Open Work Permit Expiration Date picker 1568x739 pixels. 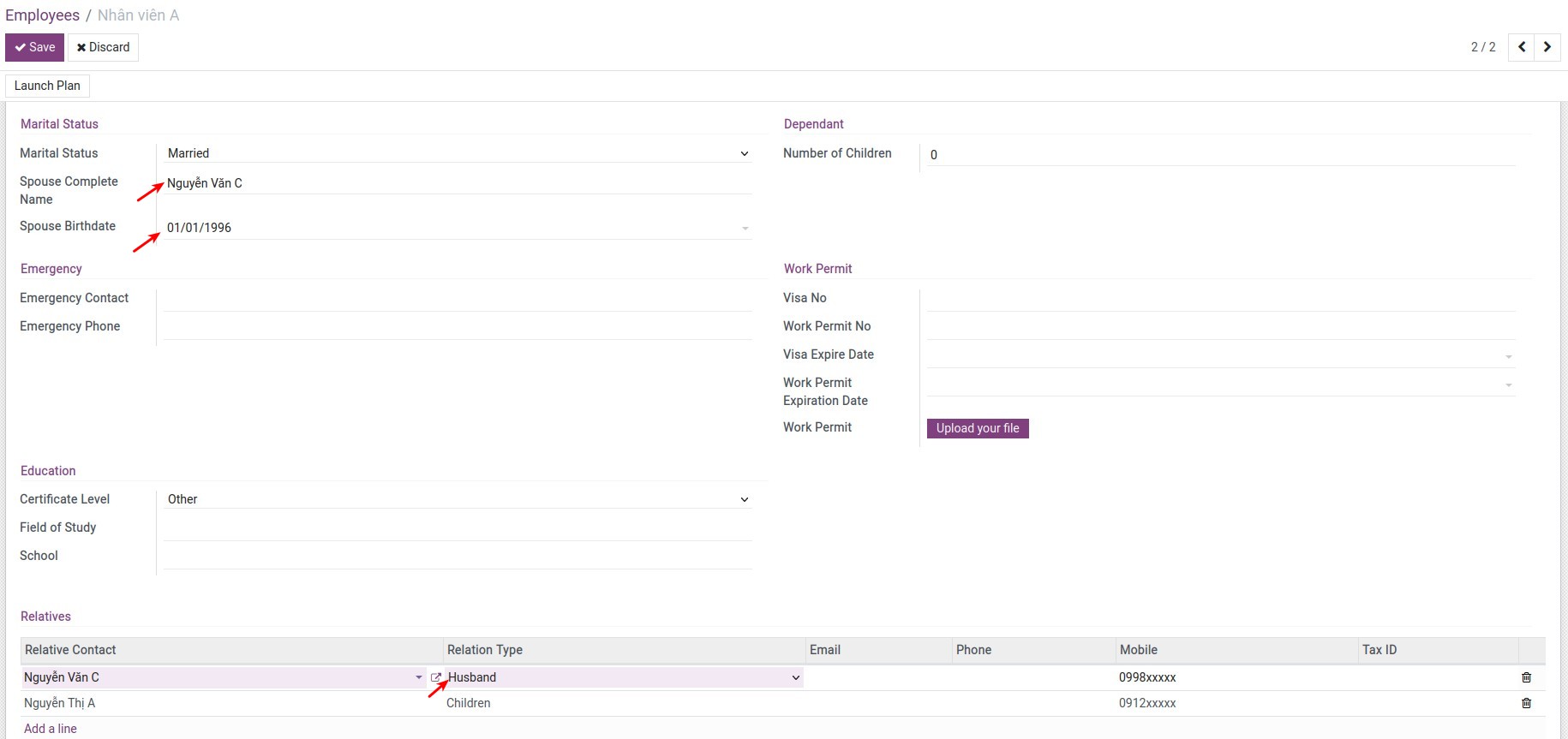[x=1221, y=384]
